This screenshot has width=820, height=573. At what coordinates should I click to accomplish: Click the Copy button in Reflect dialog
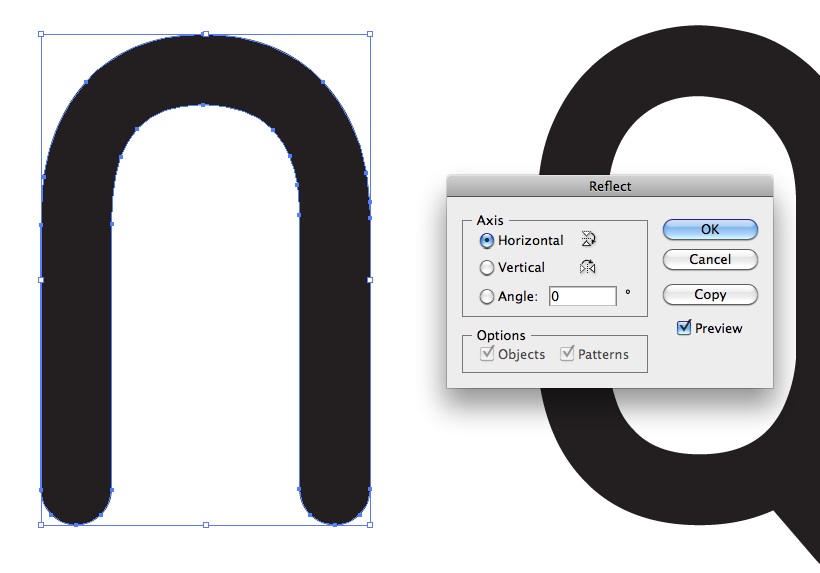coord(710,294)
